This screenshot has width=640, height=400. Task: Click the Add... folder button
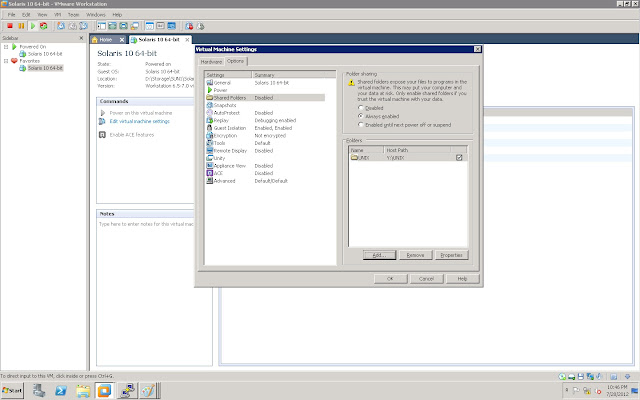coord(379,255)
